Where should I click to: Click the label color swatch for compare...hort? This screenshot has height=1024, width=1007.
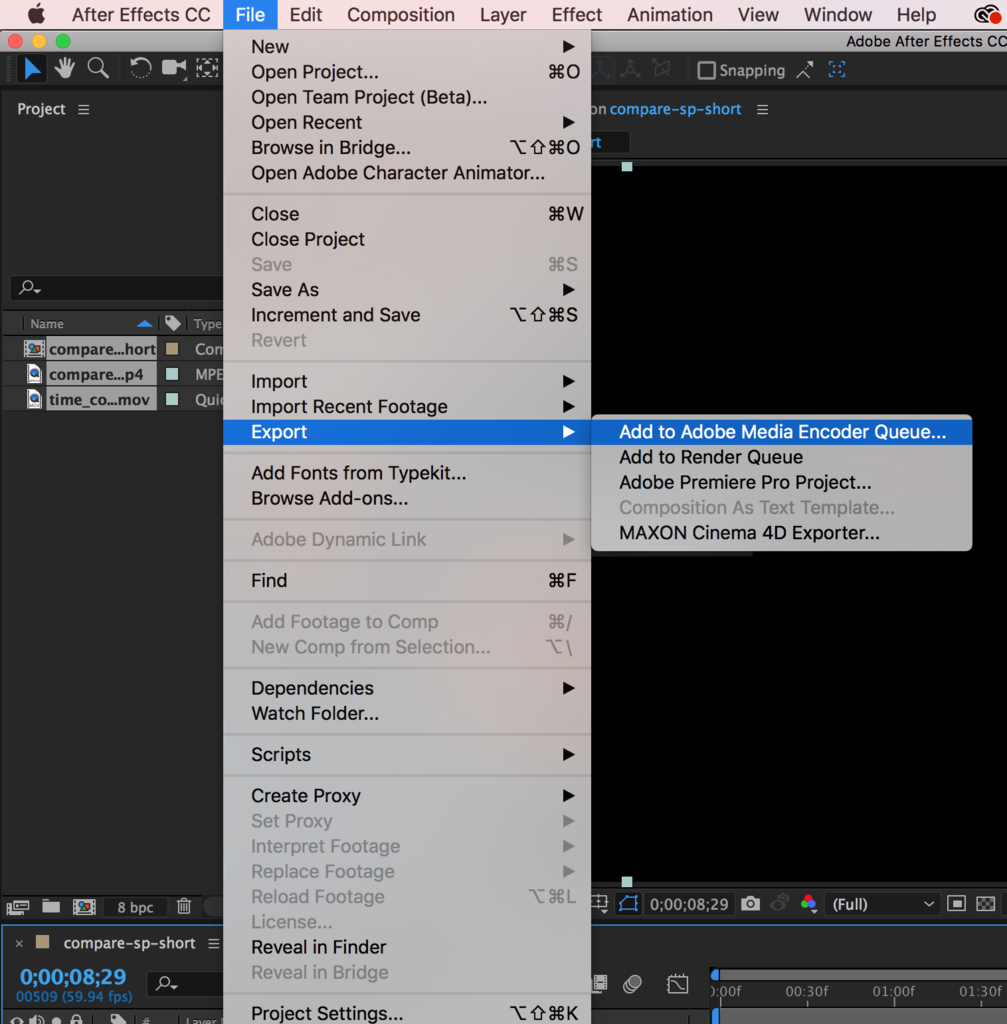(x=172, y=349)
